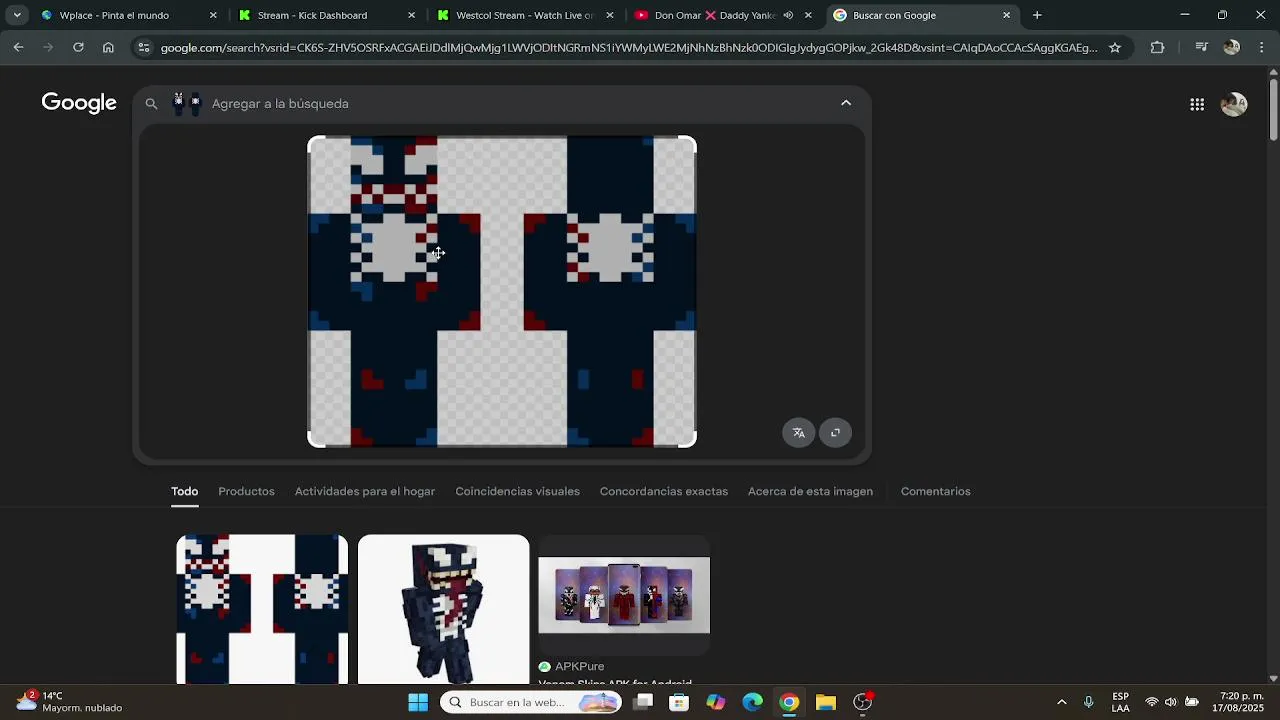
Task: Open the Chrome three-dot menu
Action: 1261,47
